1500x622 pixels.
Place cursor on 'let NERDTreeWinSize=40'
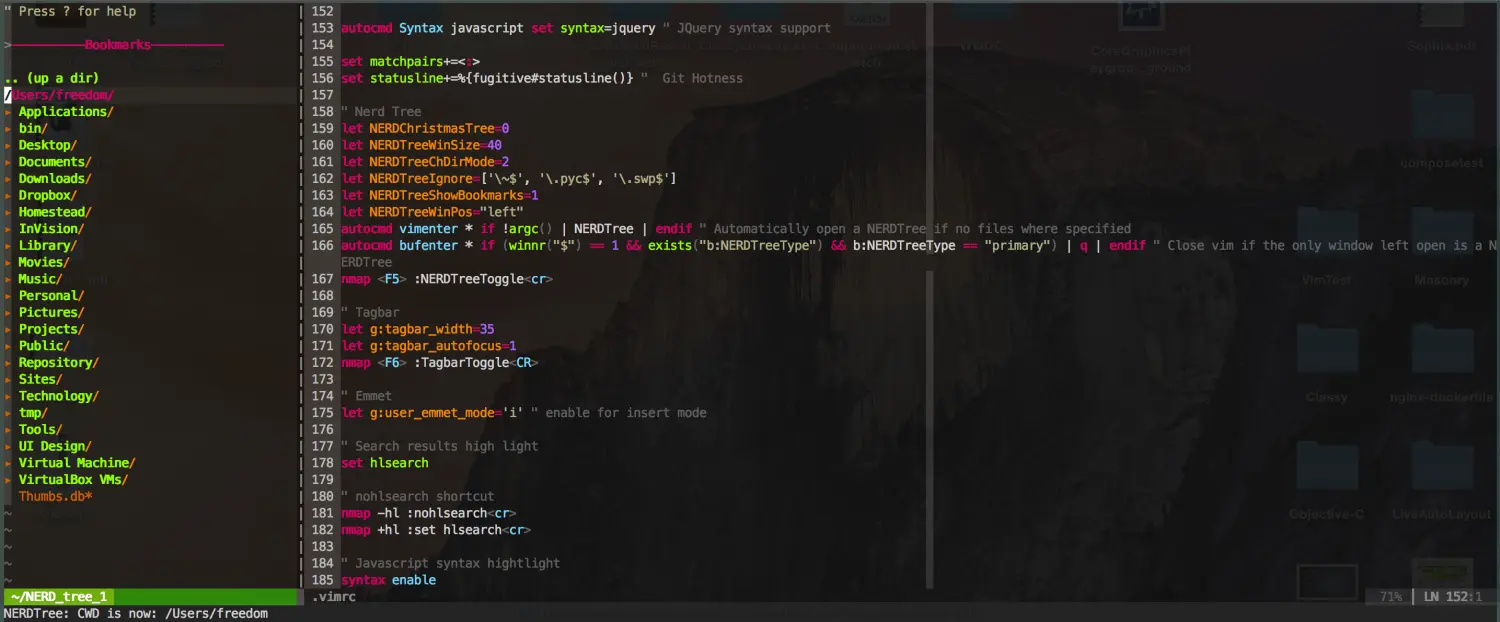click(421, 145)
